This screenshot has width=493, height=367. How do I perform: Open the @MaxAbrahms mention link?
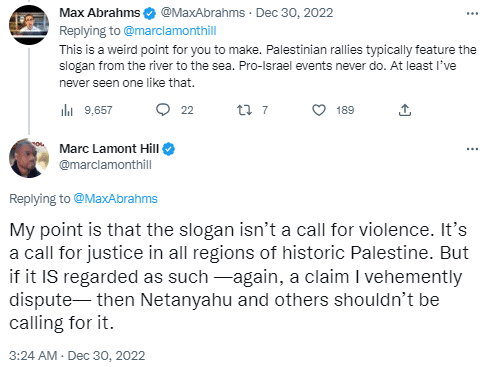[x=115, y=199]
